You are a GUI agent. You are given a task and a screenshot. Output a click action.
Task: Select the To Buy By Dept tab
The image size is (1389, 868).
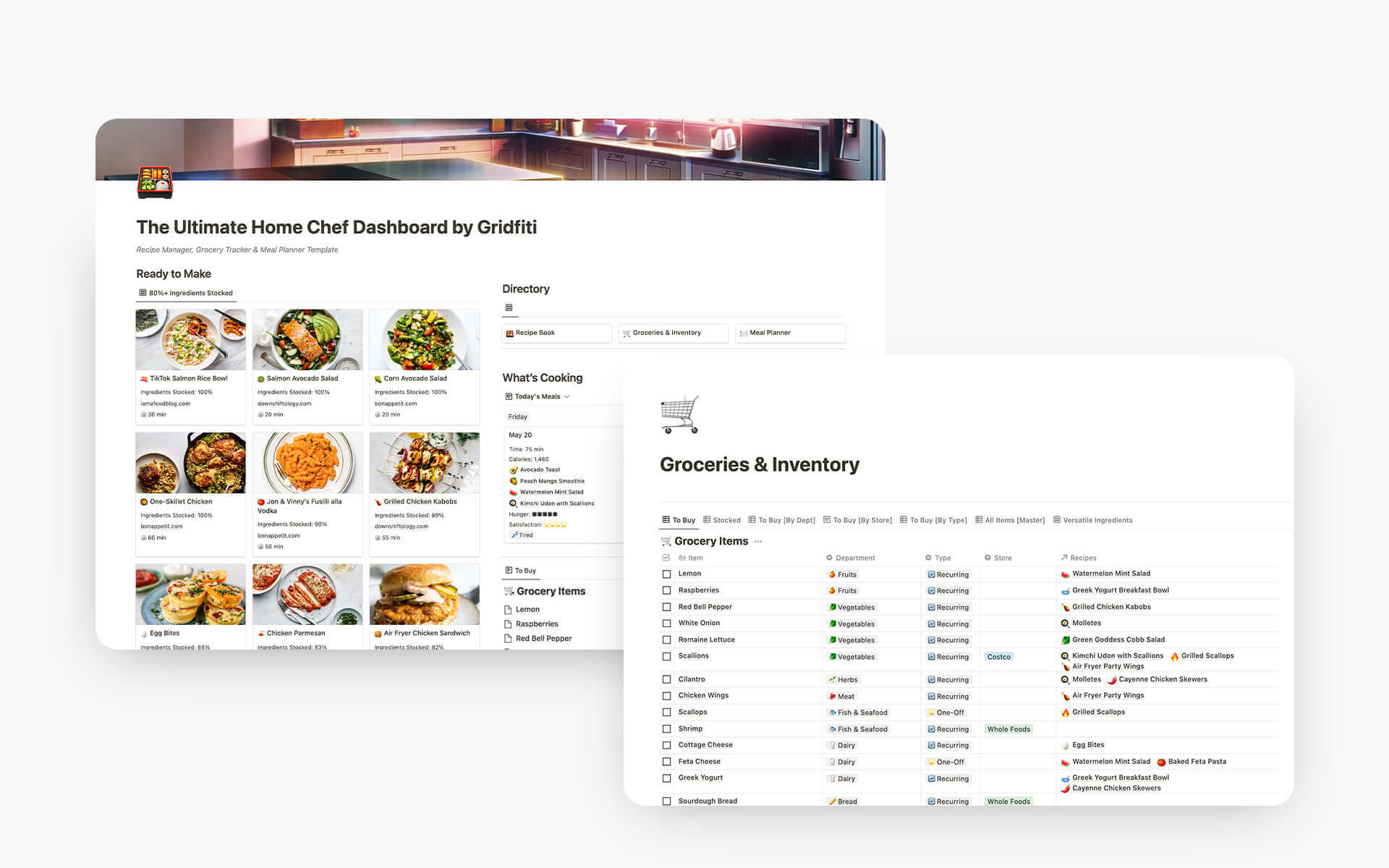(784, 520)
